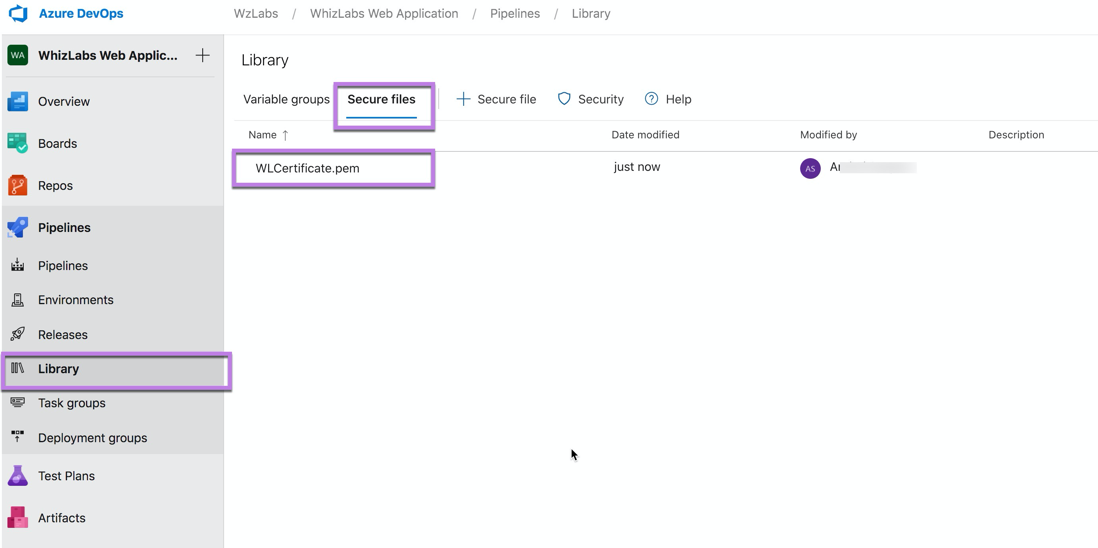Image resolution: width=1098 pixels, height=548 pixels.
Task: Open the Help button
Action: point(668,99)
